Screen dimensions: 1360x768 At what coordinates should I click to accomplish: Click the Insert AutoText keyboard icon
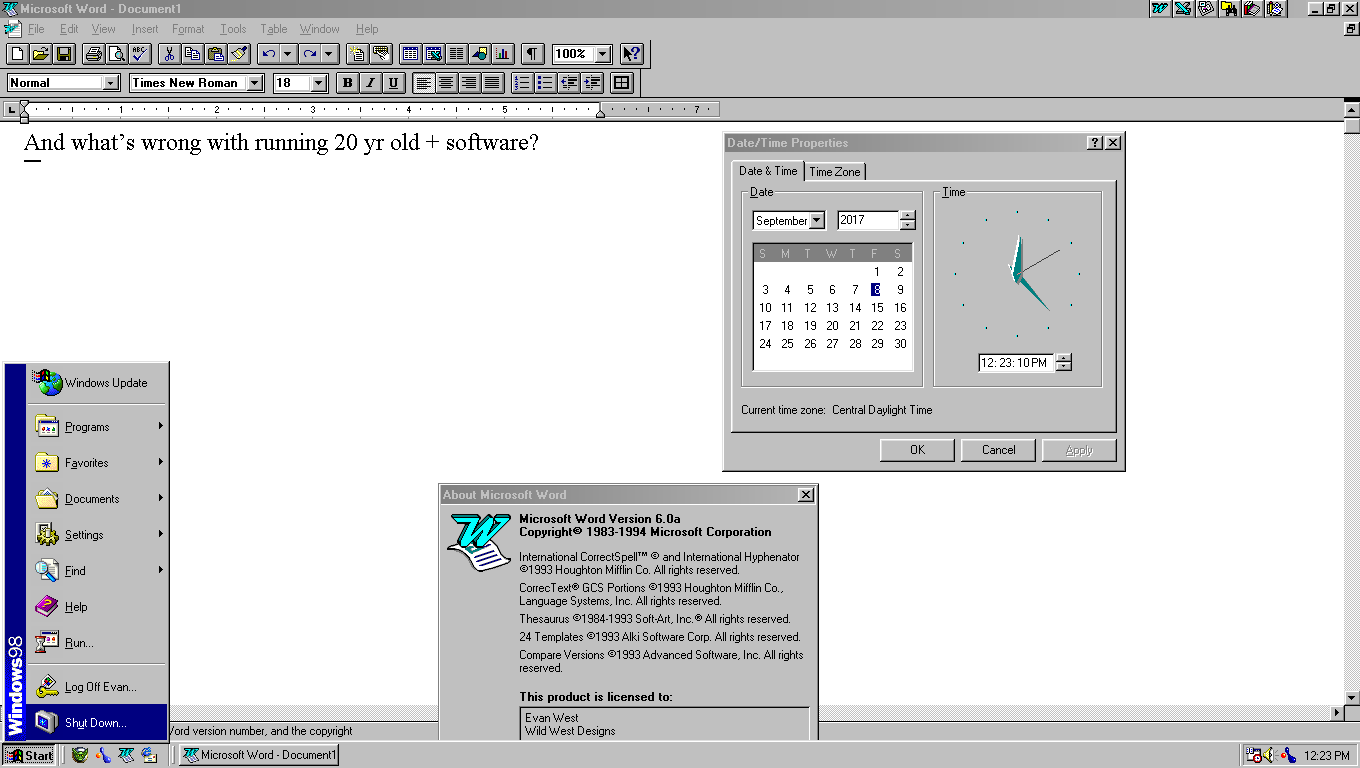381,54
